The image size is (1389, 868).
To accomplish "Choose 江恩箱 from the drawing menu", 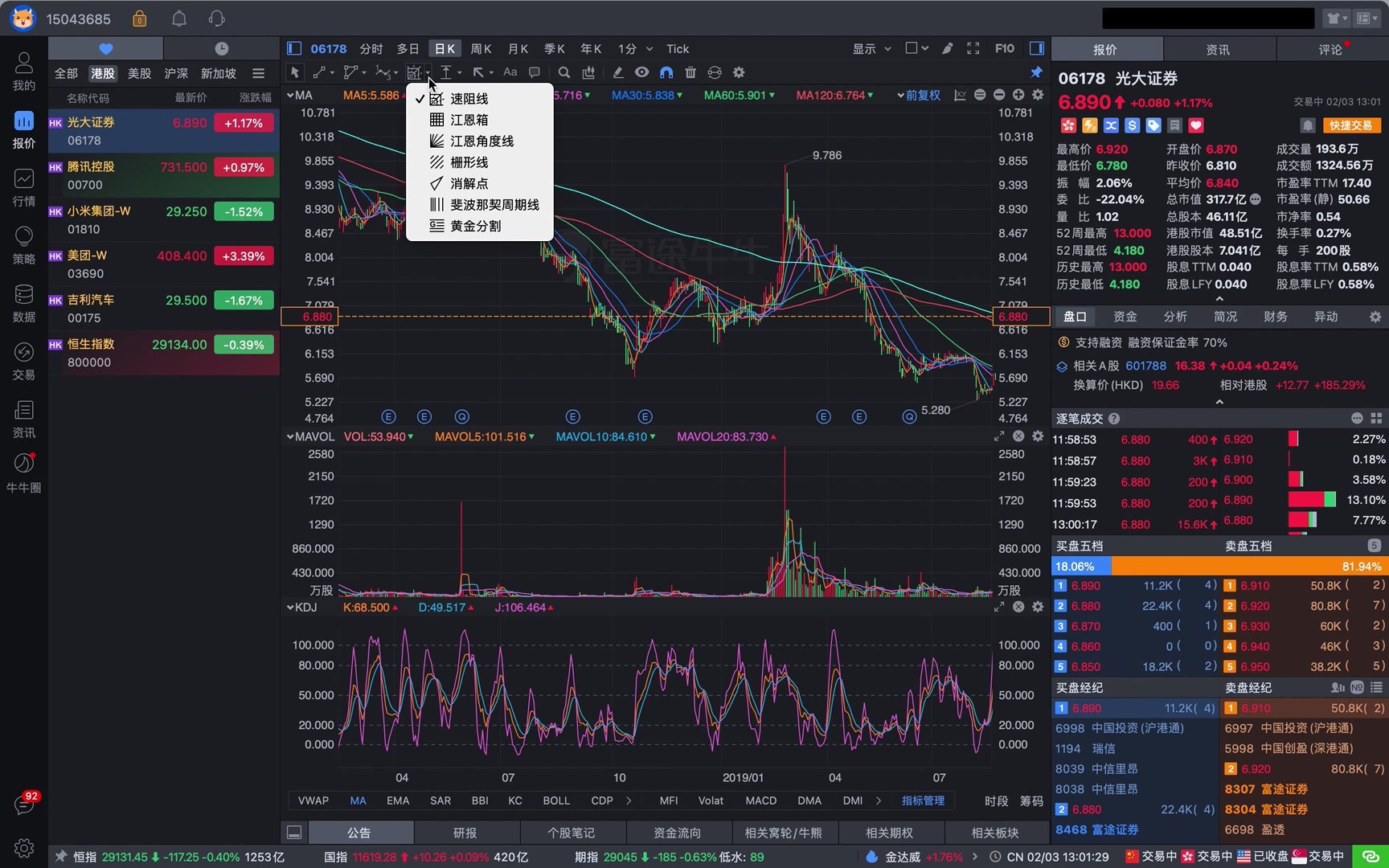I will pos(480,120).
